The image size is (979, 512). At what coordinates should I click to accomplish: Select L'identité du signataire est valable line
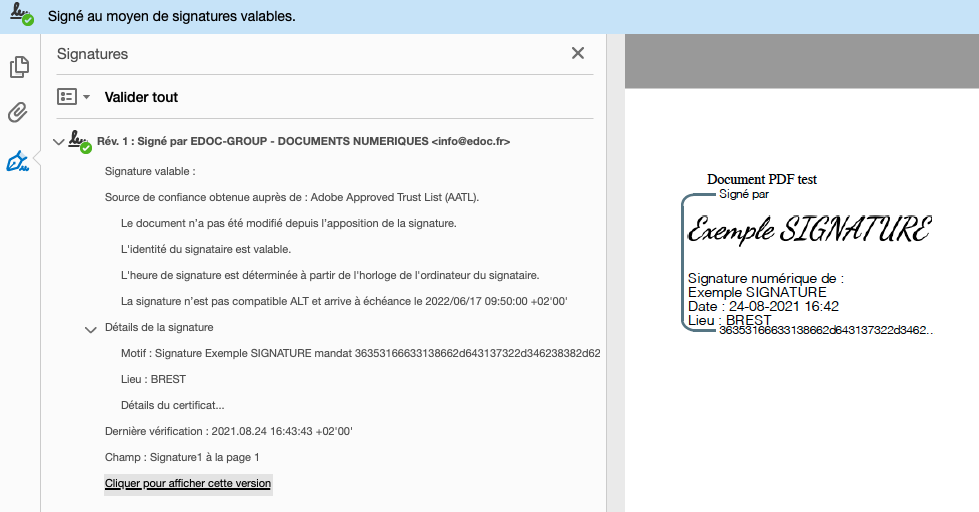pos(206,249)
